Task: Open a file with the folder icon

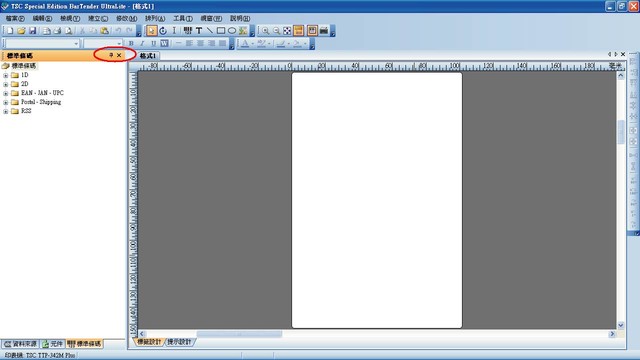Action: (x=21, y=31)
